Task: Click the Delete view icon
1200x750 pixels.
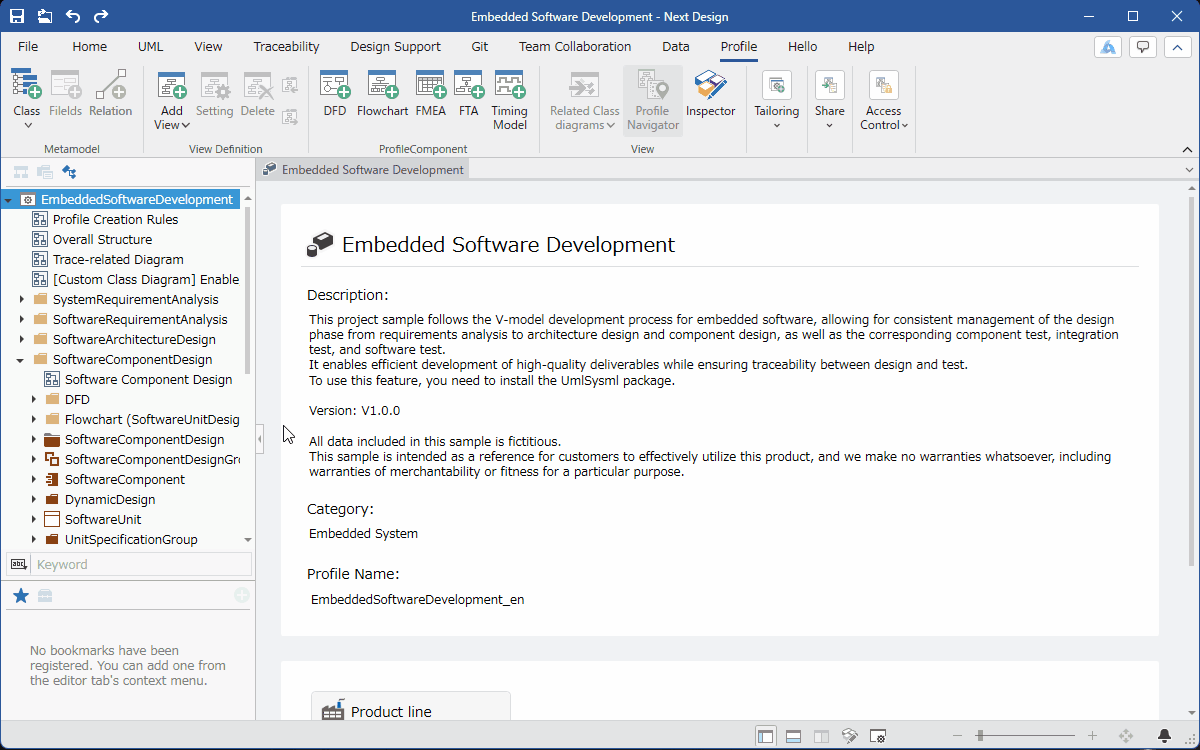Action: (x=258, y=95)
